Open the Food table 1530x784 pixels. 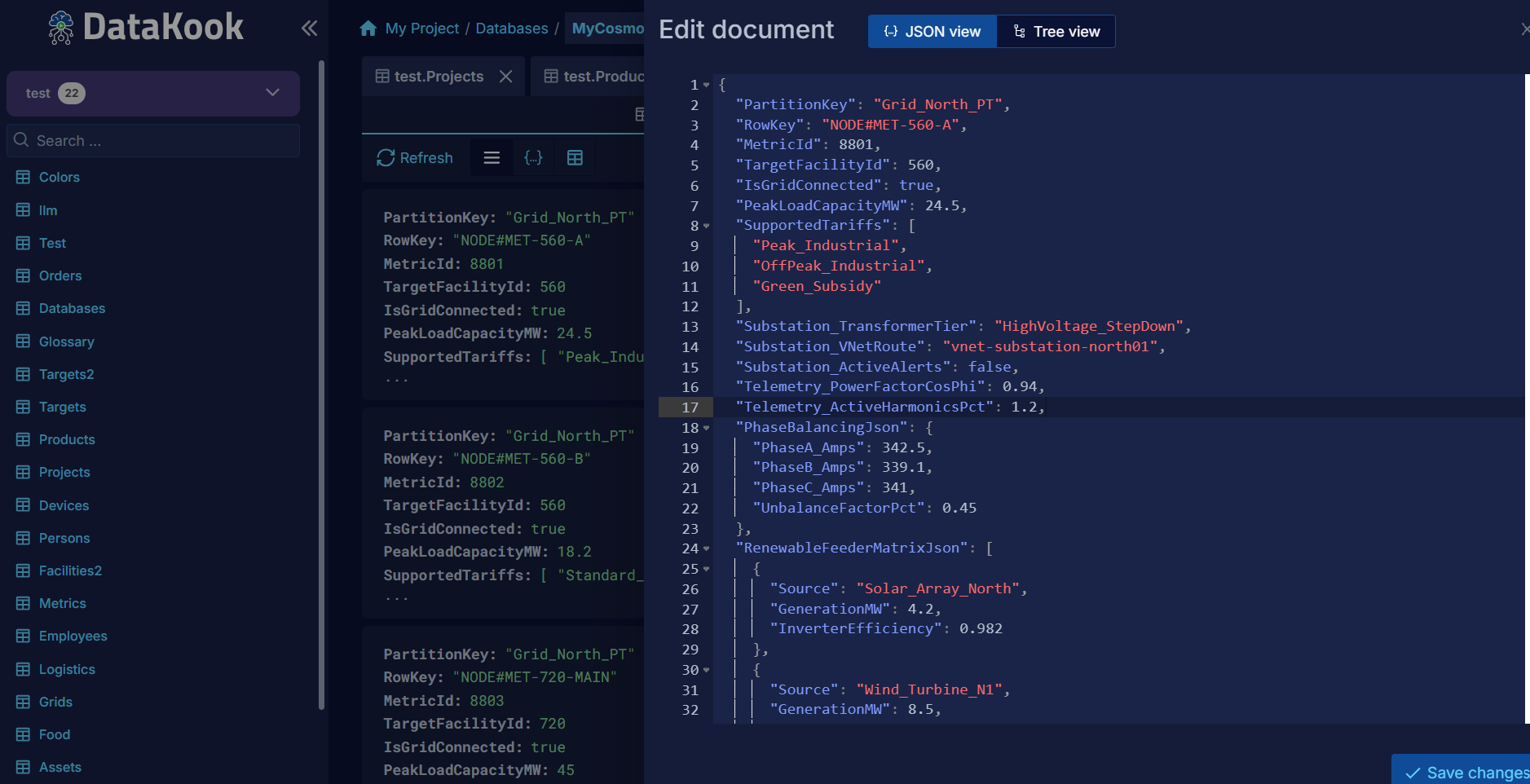[55, 734]
